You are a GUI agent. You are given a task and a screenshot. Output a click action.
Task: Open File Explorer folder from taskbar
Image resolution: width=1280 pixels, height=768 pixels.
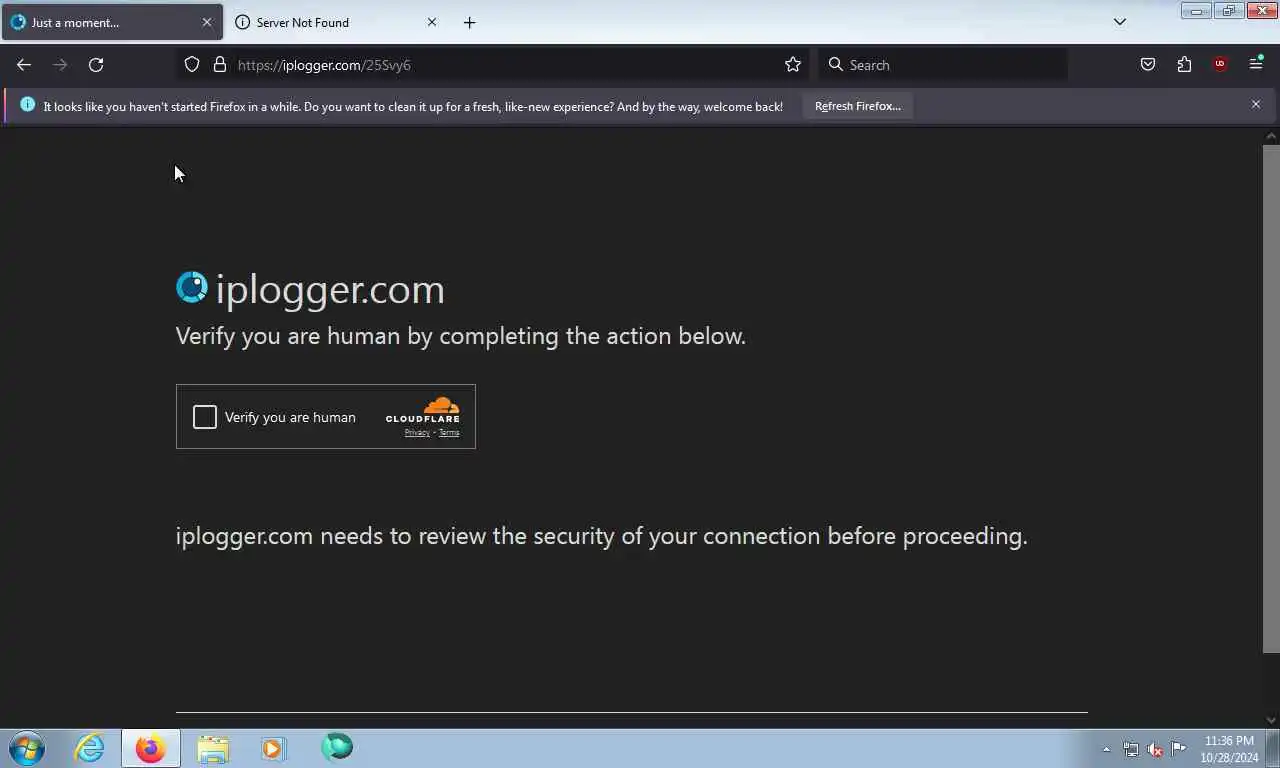(213, 748)
